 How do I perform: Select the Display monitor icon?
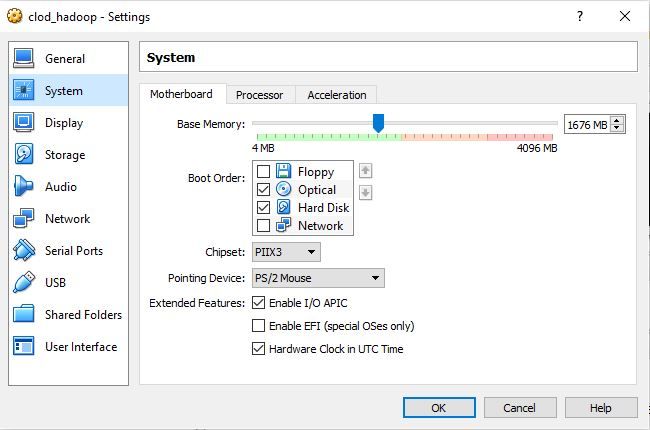[x=24, y=123]
